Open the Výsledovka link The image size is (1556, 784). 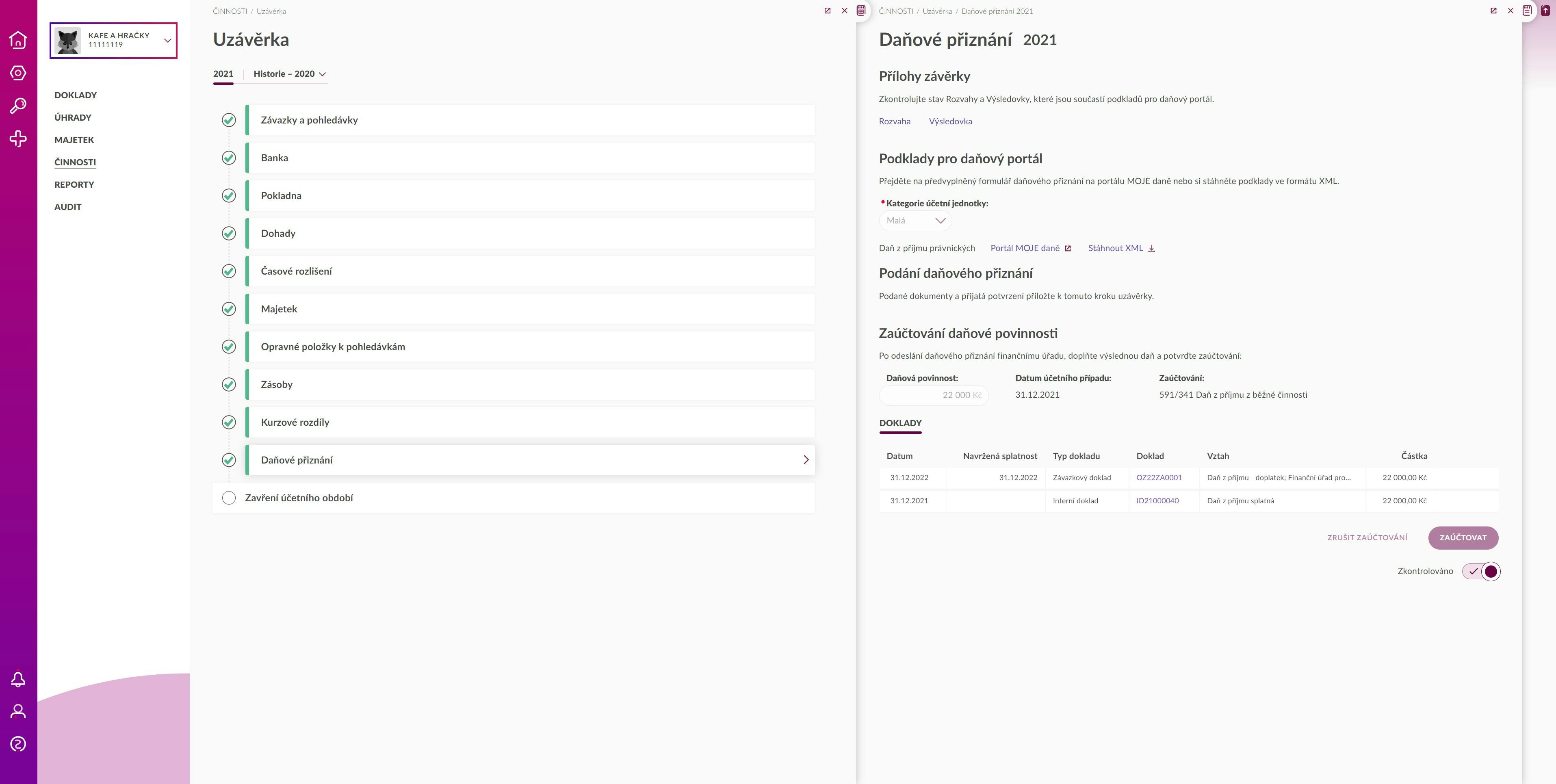950,121
